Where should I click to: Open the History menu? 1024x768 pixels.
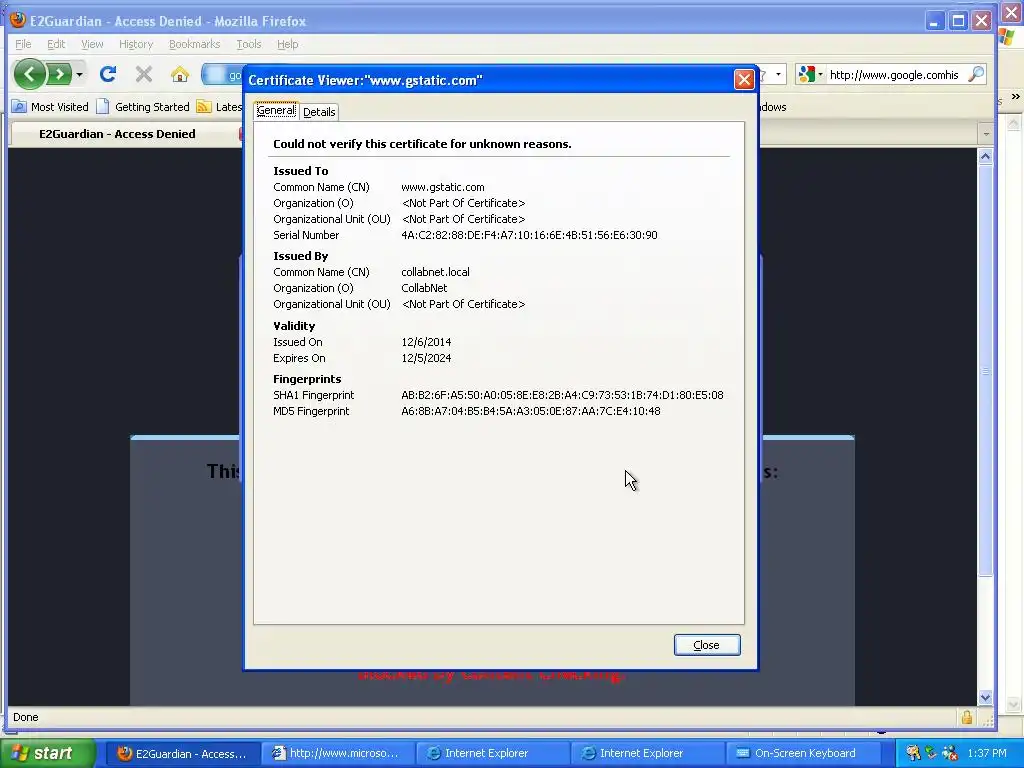pos(136,44)
